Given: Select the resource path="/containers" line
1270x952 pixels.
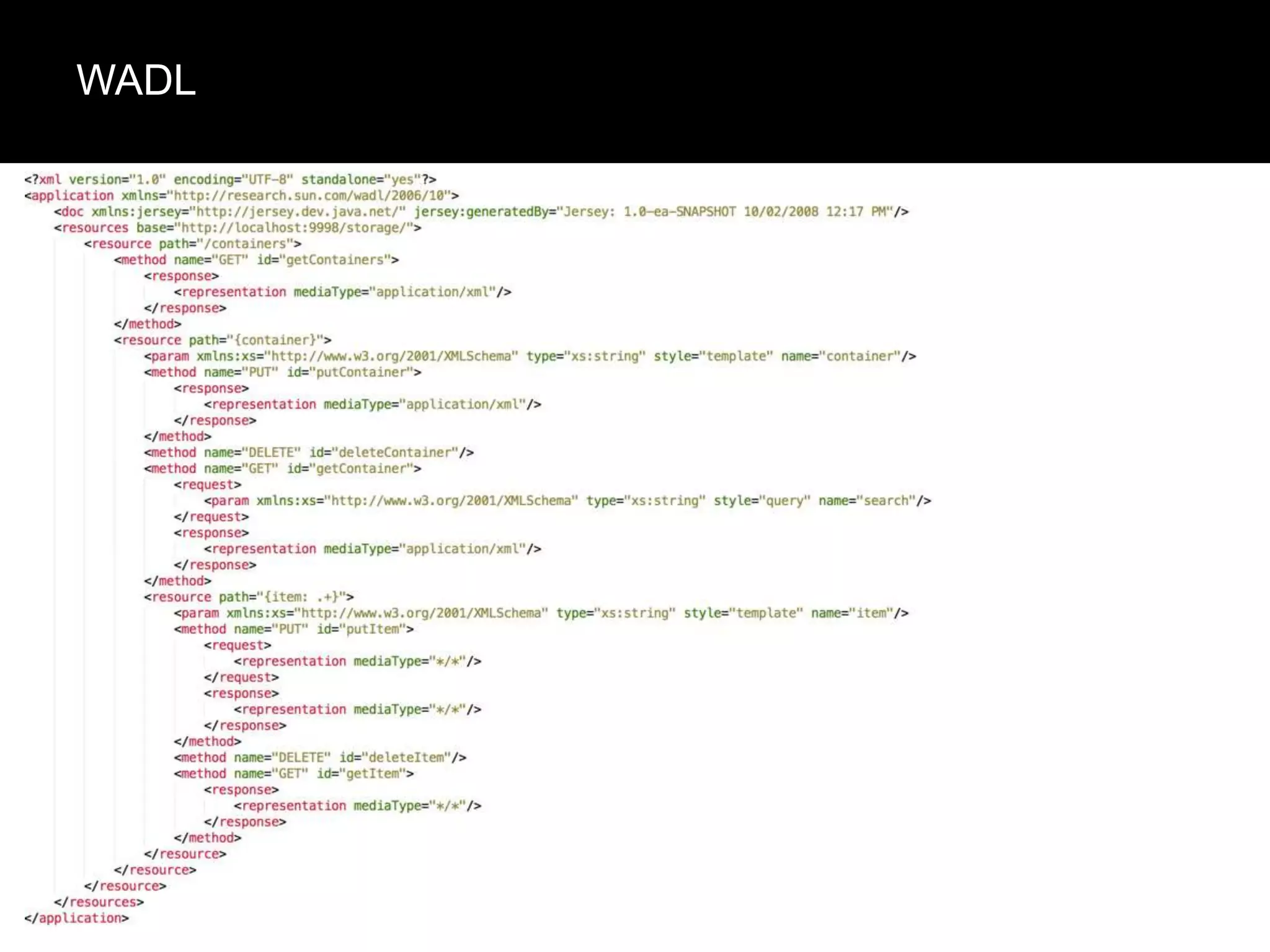Looking at the screenshot, I should [x=193, y=244].
